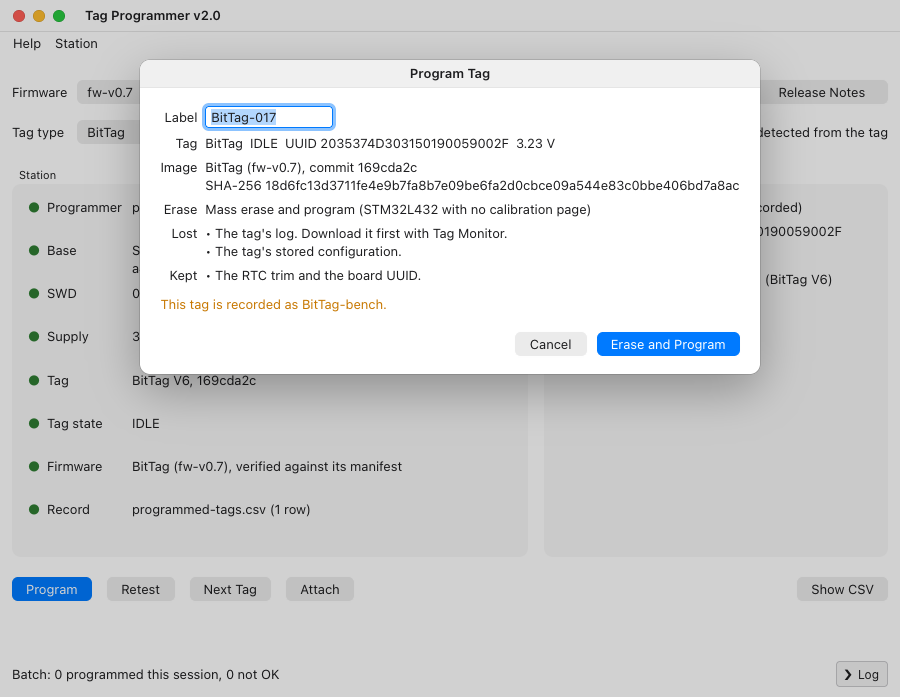Click the green Record status dot
This screenshot has width=900, height=697.
[x=34, y=509]
